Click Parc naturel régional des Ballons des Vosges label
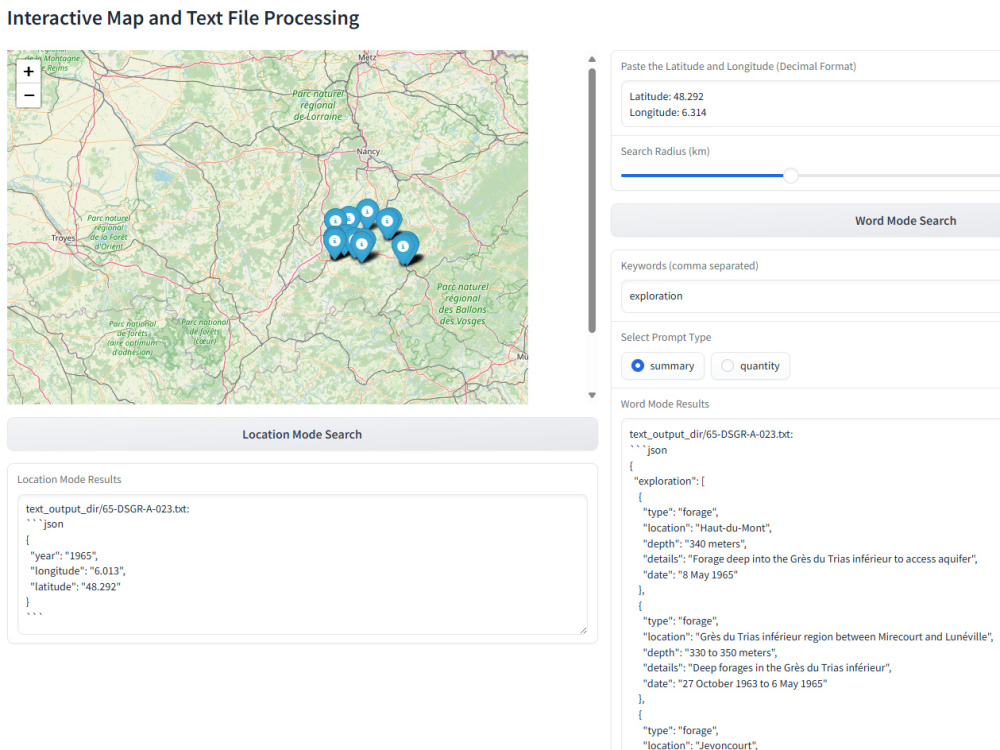 [x=463, y=304]
